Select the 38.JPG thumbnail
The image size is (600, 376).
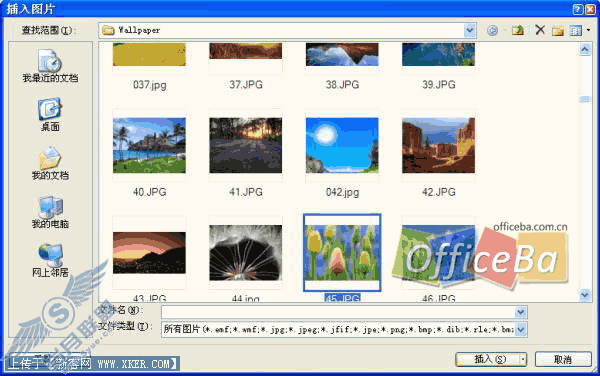click(342, 54)
